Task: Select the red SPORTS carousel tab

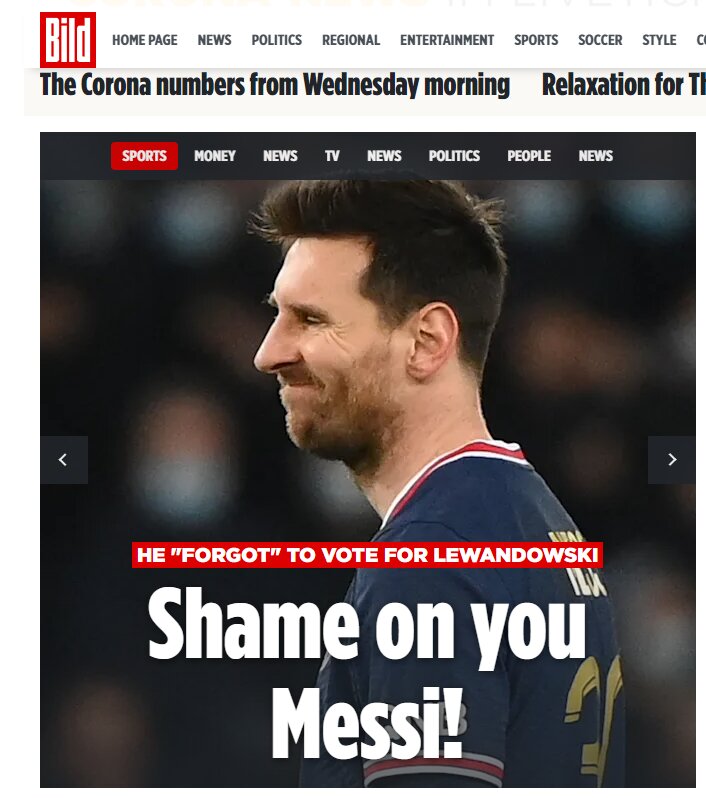Action: pos(144,156)
